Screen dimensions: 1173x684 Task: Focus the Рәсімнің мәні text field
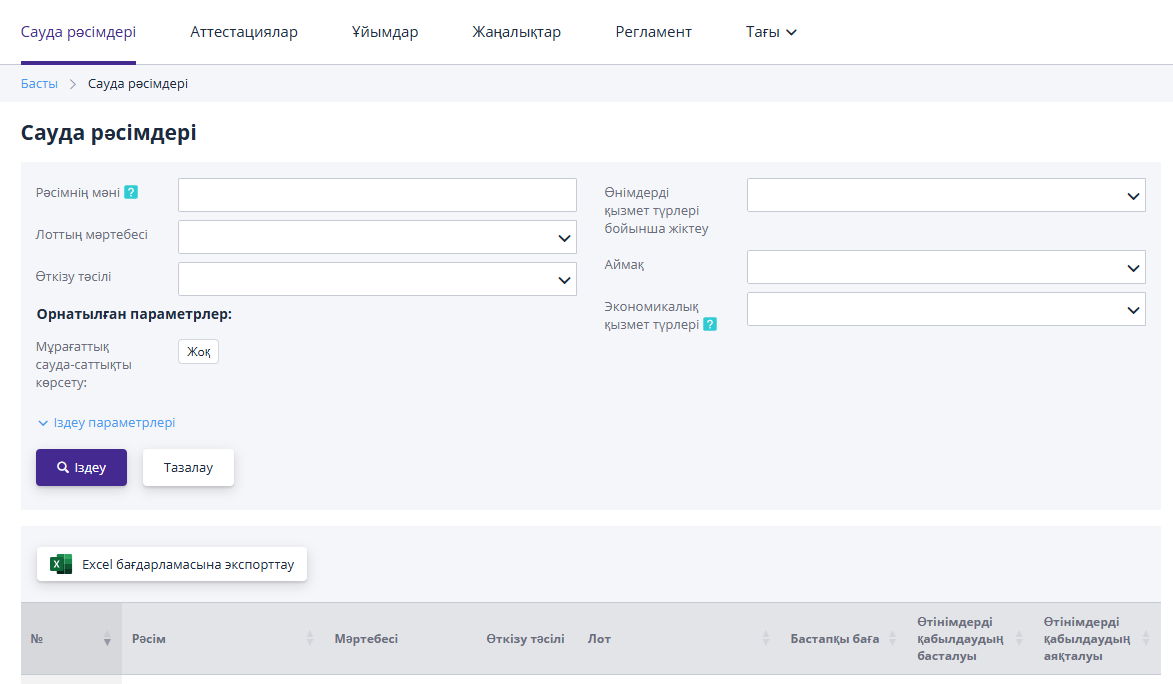377,195
